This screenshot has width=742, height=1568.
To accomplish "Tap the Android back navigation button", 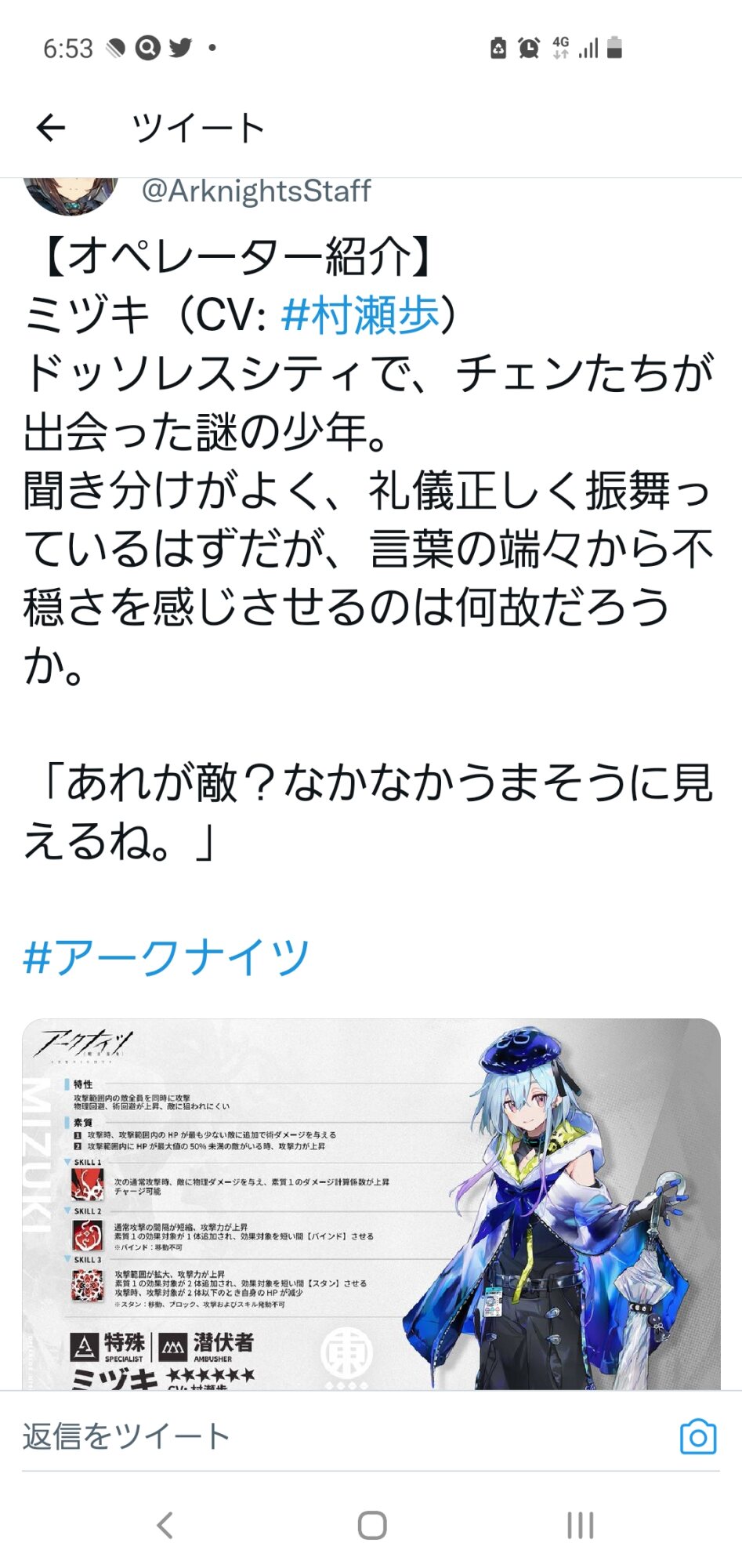I will 165,1526.
